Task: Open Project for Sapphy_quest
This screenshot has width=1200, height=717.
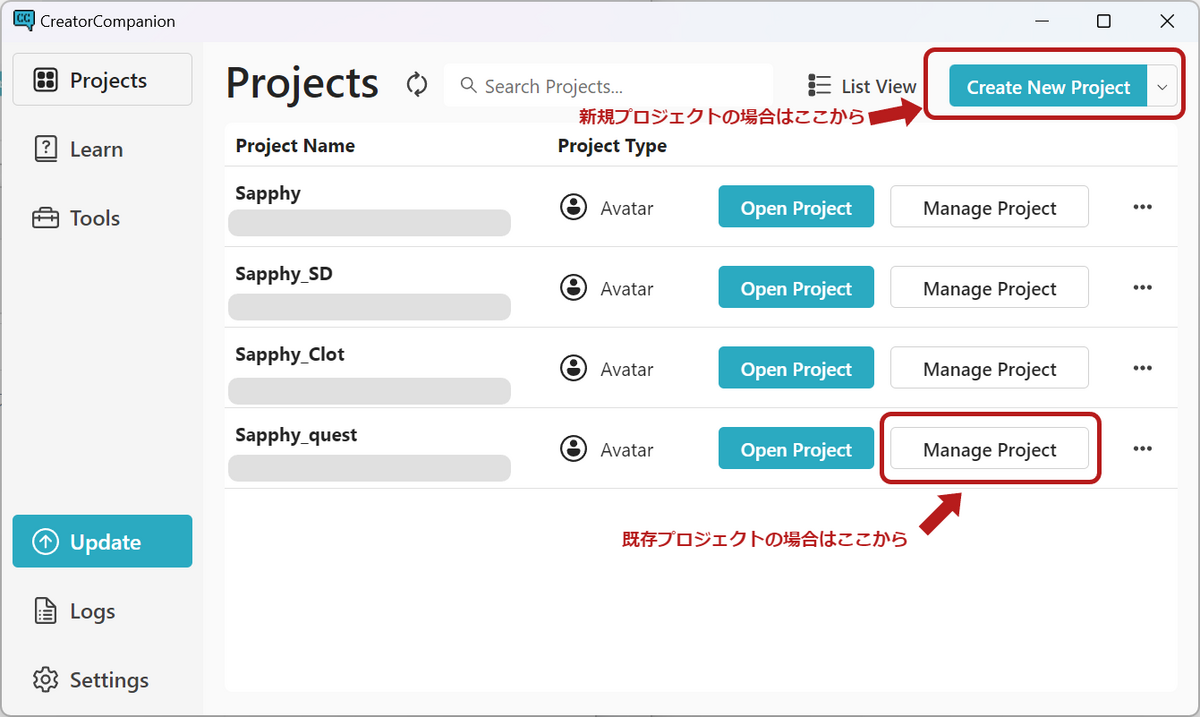Action: 796,449
